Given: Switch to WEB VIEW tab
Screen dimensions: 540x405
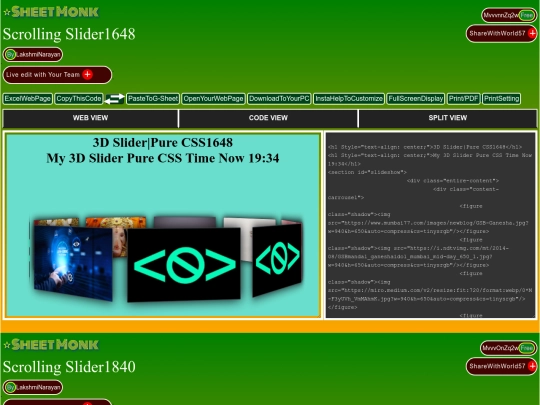Looking at the screenshot, I should (x=90, y=118).
